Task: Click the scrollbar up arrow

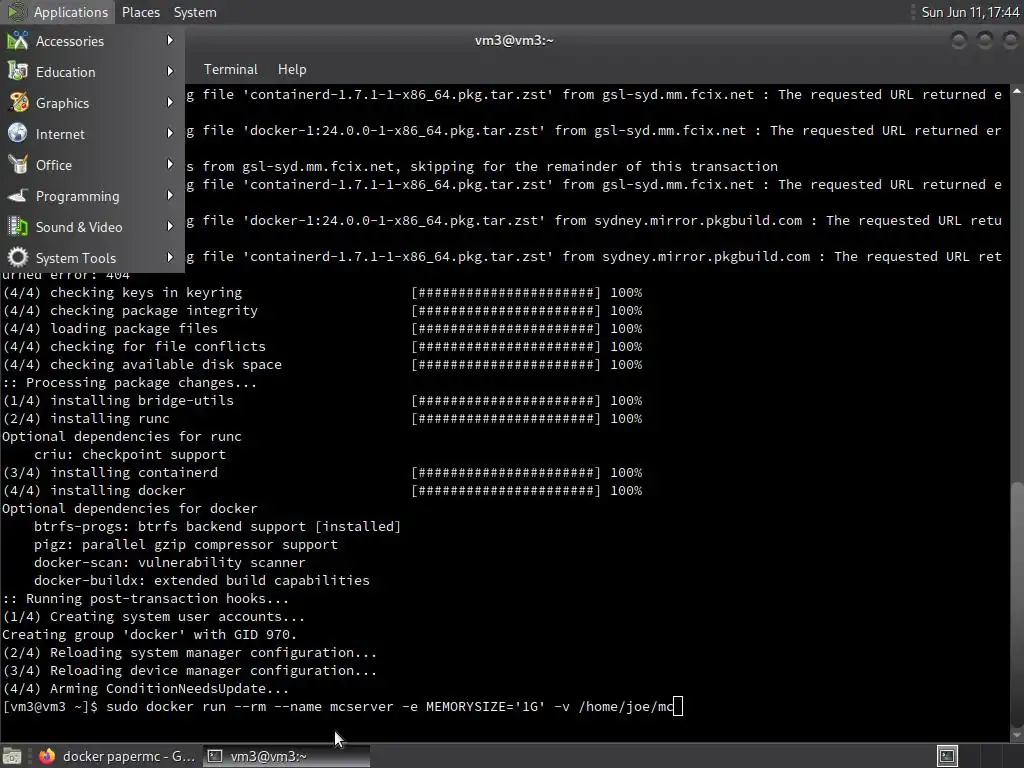Action: 1017,92
